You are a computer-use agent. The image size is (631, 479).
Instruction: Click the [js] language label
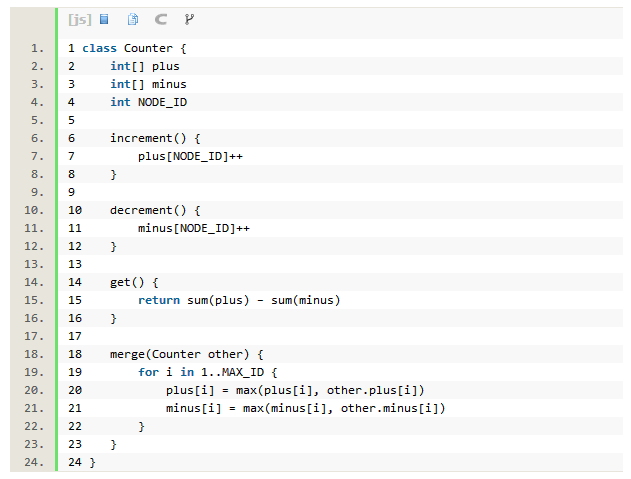click(x=80, y=19)
